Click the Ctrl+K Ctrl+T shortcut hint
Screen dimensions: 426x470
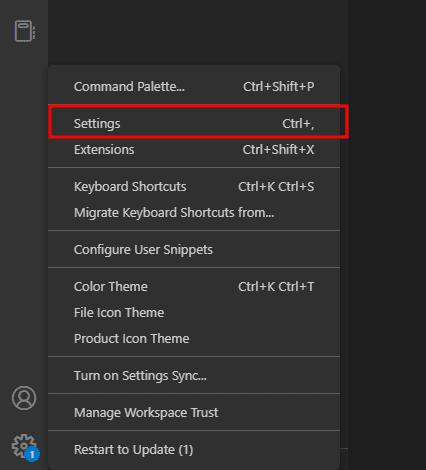coord(276,287)
